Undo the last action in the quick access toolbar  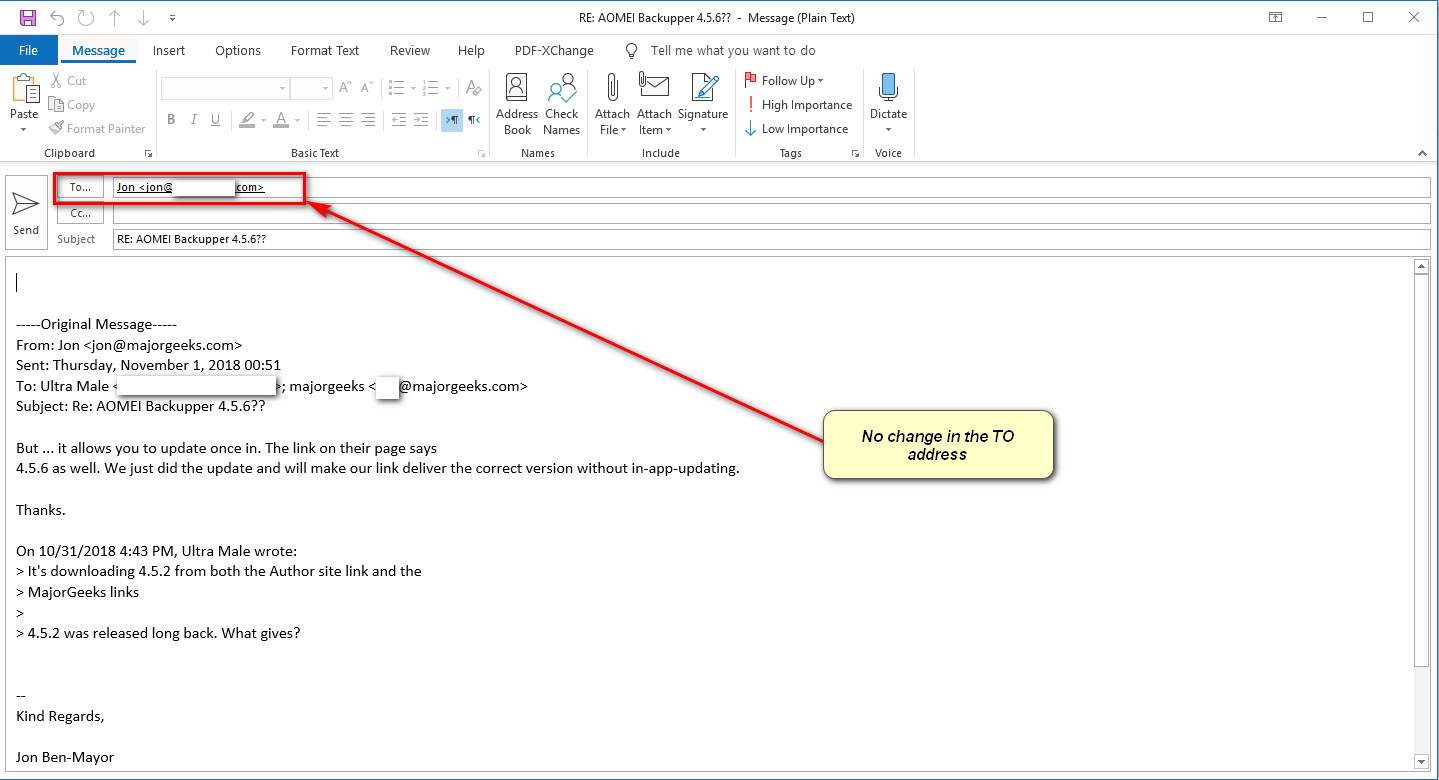(x=57, y=17)
